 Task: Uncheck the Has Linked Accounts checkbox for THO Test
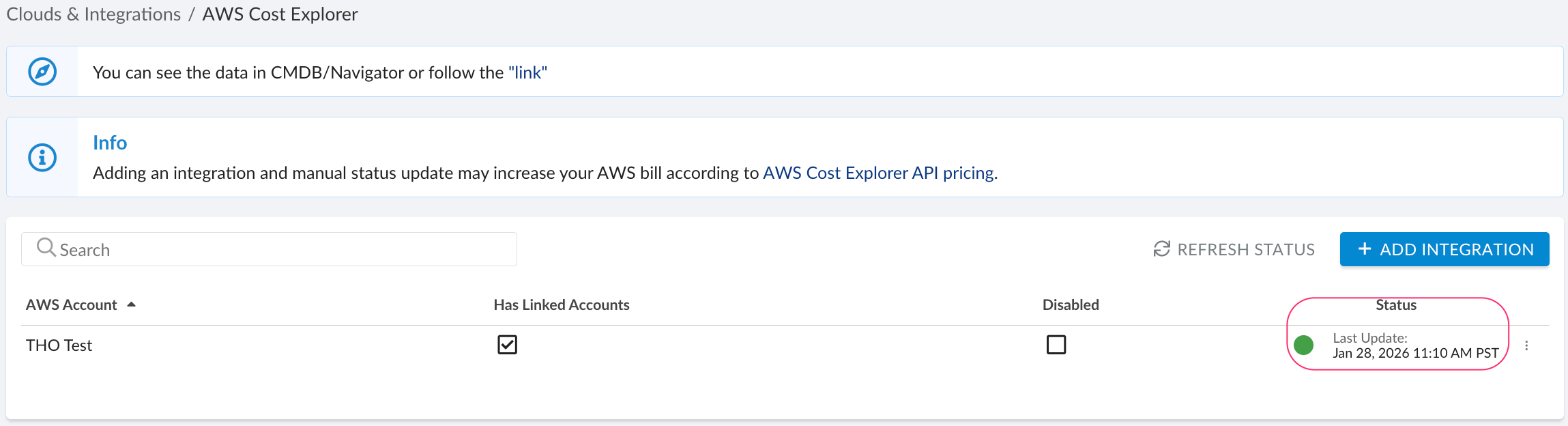pos(507,345)
